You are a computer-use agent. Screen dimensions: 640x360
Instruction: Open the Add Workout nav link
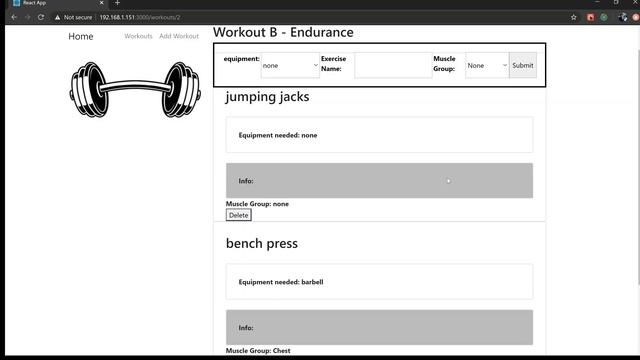click(179, 36)
